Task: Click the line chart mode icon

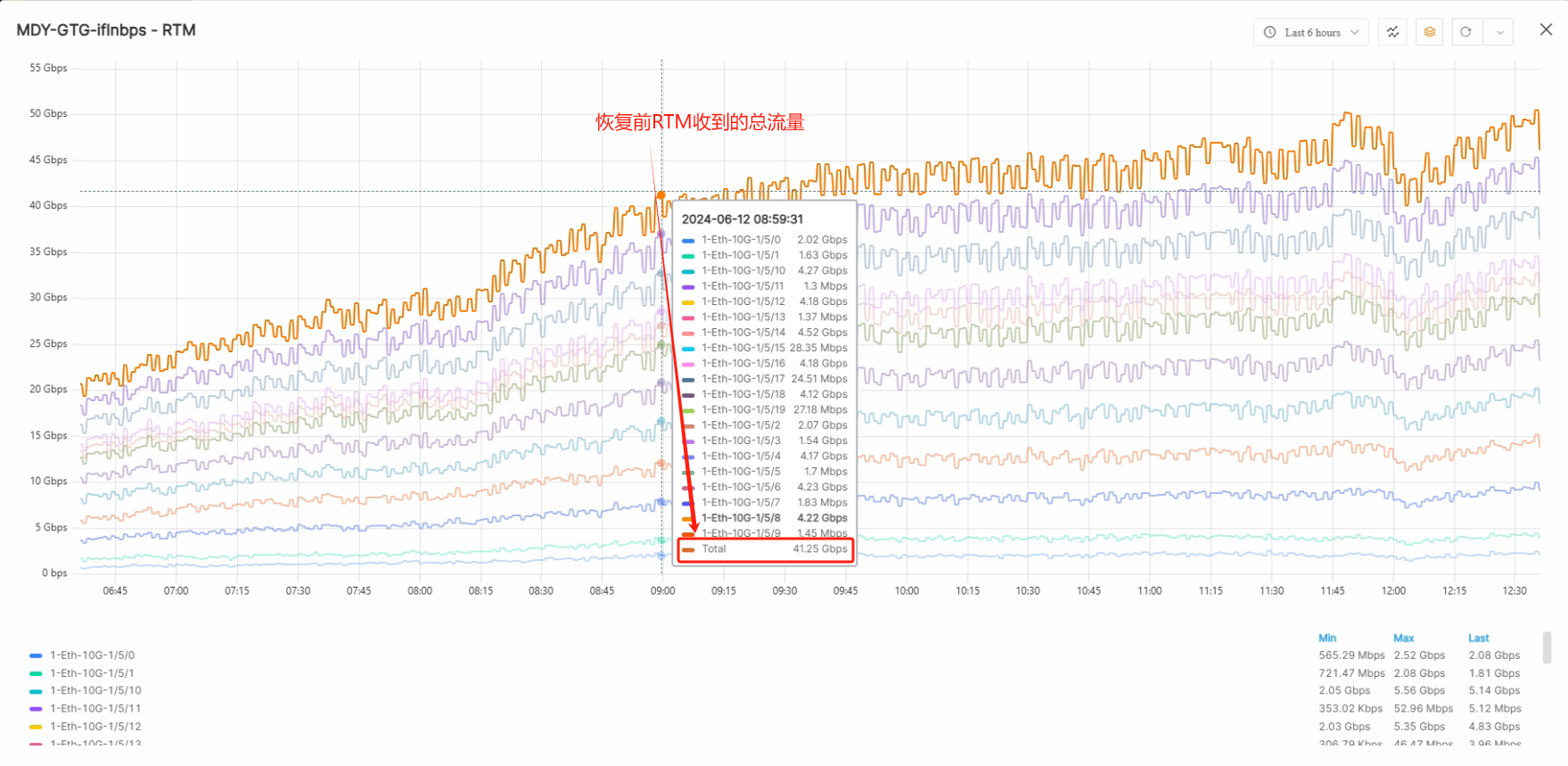Action: point(1392,32)
